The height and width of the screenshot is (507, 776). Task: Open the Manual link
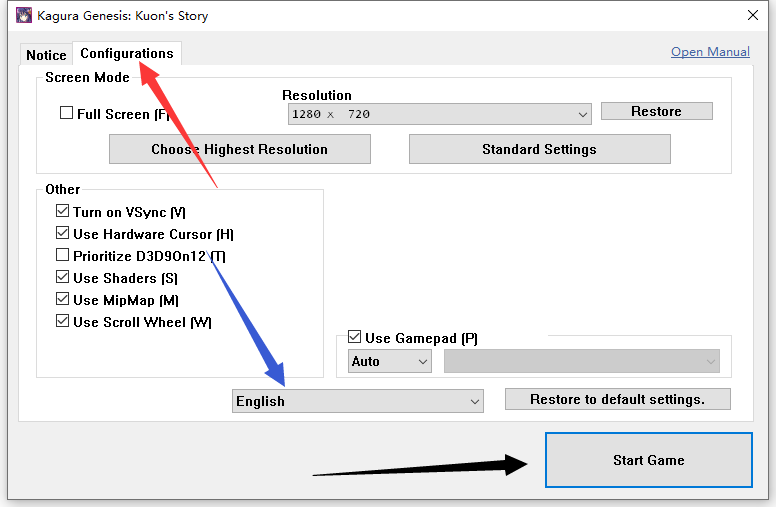[x=710, y=52]
